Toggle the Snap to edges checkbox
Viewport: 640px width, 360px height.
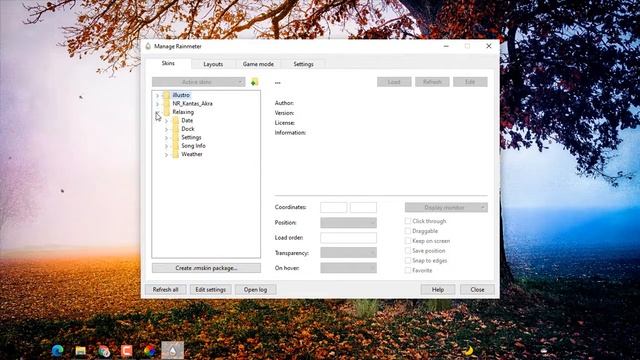click(x=407, y=260)
